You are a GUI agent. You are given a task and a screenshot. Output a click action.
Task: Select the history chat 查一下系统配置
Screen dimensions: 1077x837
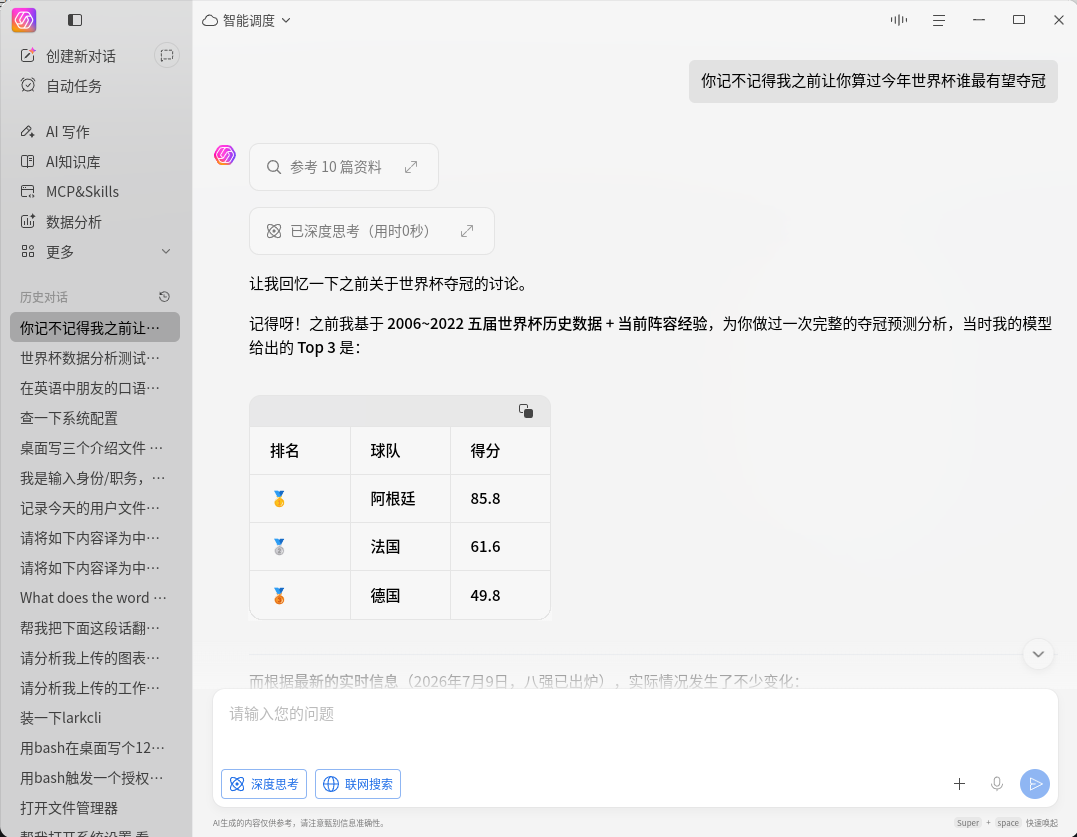(95, 418)
